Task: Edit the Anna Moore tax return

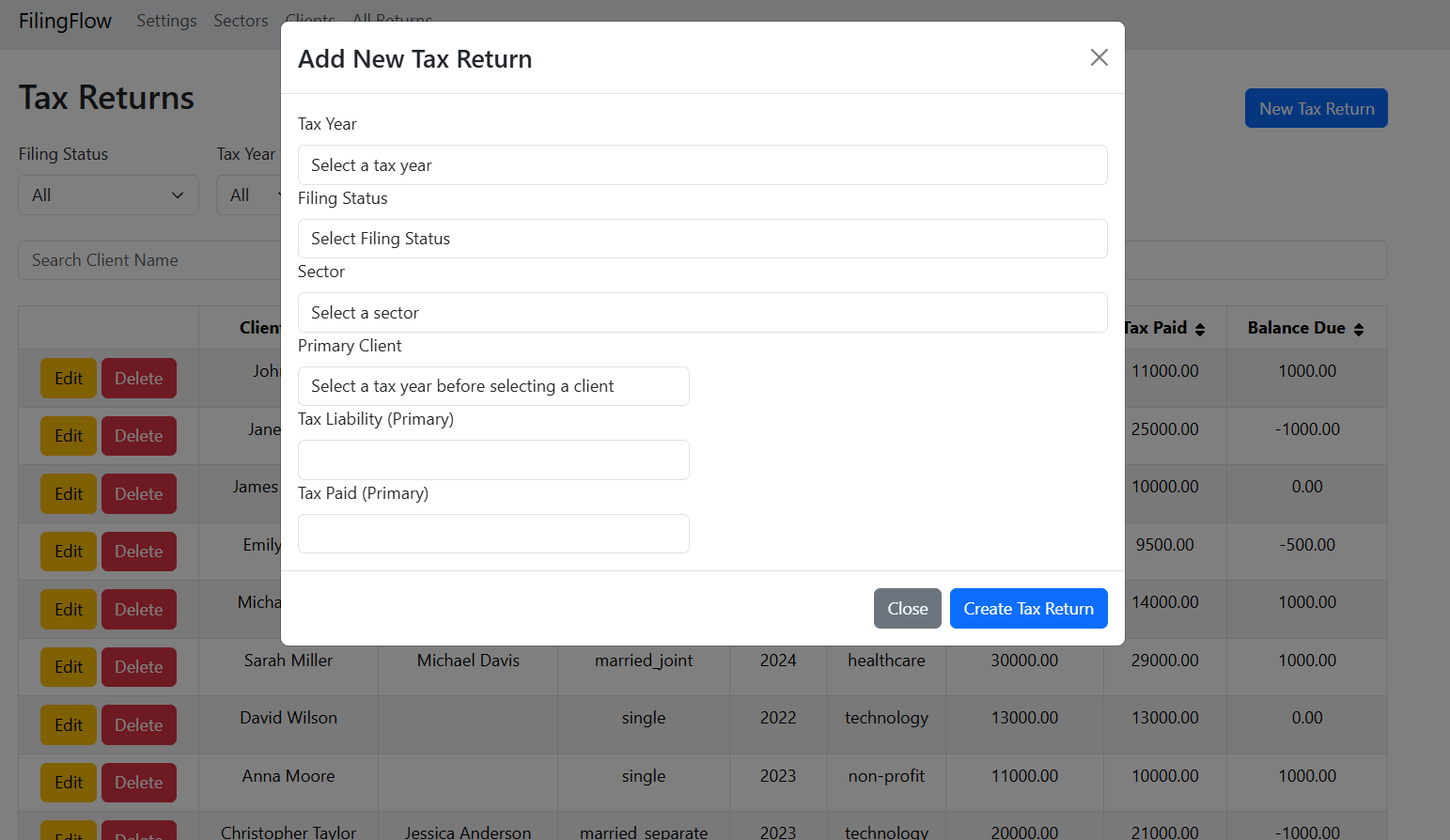Action: pyautogui.click(x=69, y=783)
